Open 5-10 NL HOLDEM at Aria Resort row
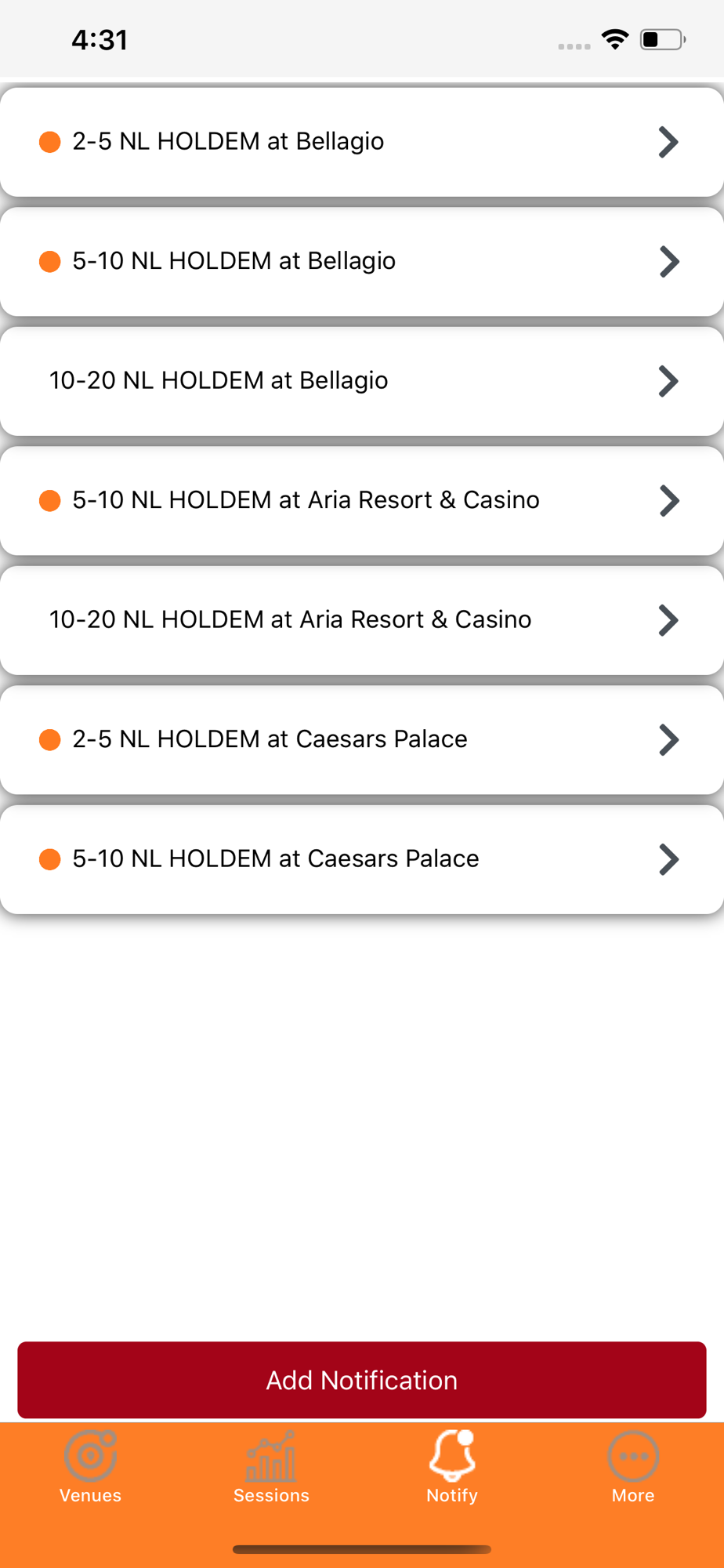 tap(362, 500)
